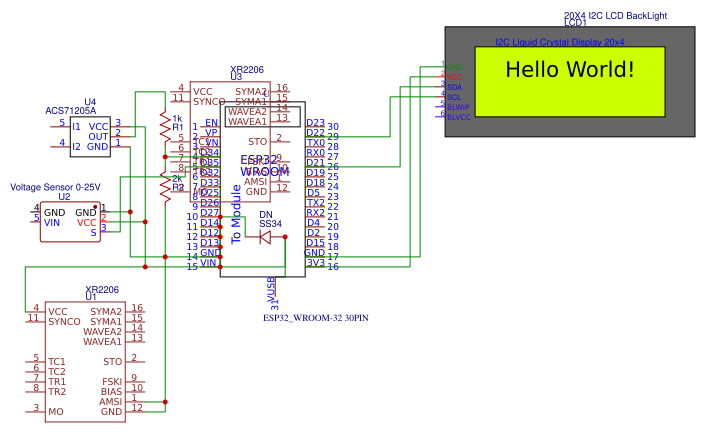Click the R1 1k resistor symbol
The image size is (705, 432).
point(165,126)
